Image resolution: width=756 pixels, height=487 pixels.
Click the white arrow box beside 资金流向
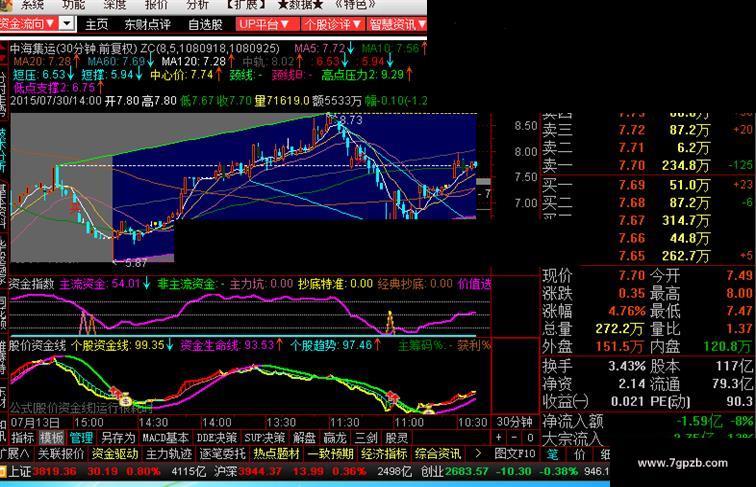tap(68, 24)
